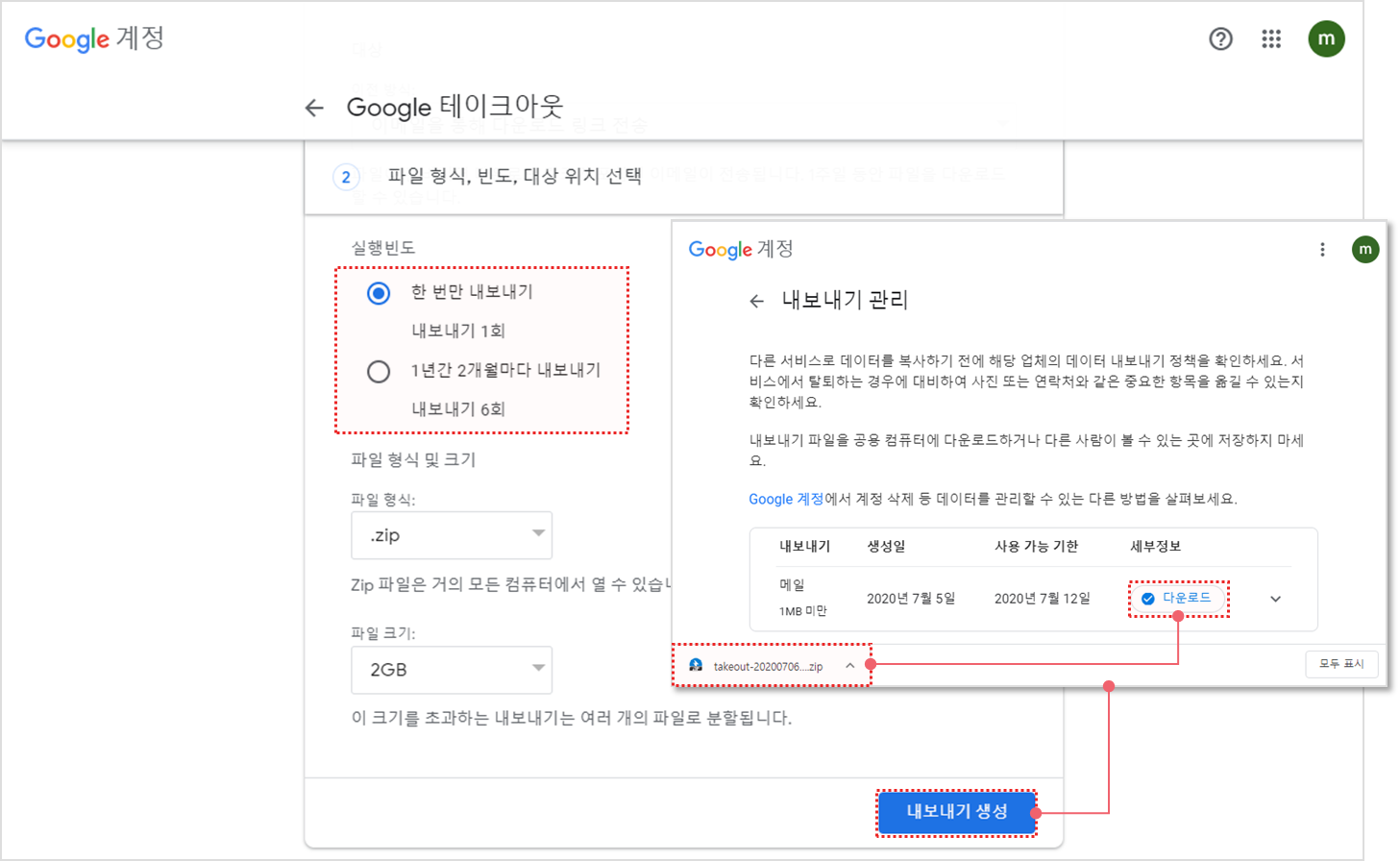1400x861 pixels.
Task: Click the 다운로드 button for the mail export
Action: point(1177,598)
